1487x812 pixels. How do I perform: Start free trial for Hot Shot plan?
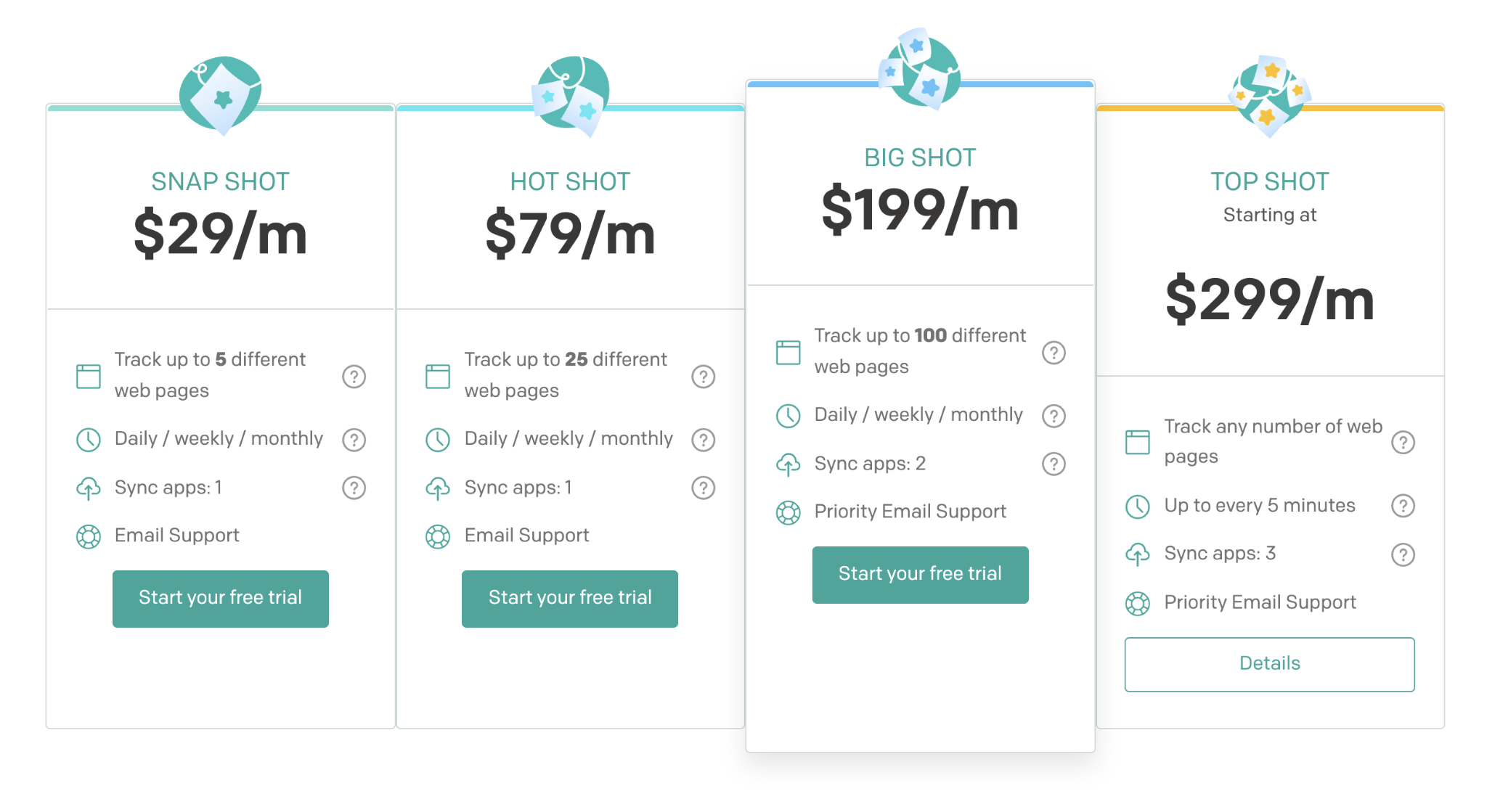tap(570, 599)
